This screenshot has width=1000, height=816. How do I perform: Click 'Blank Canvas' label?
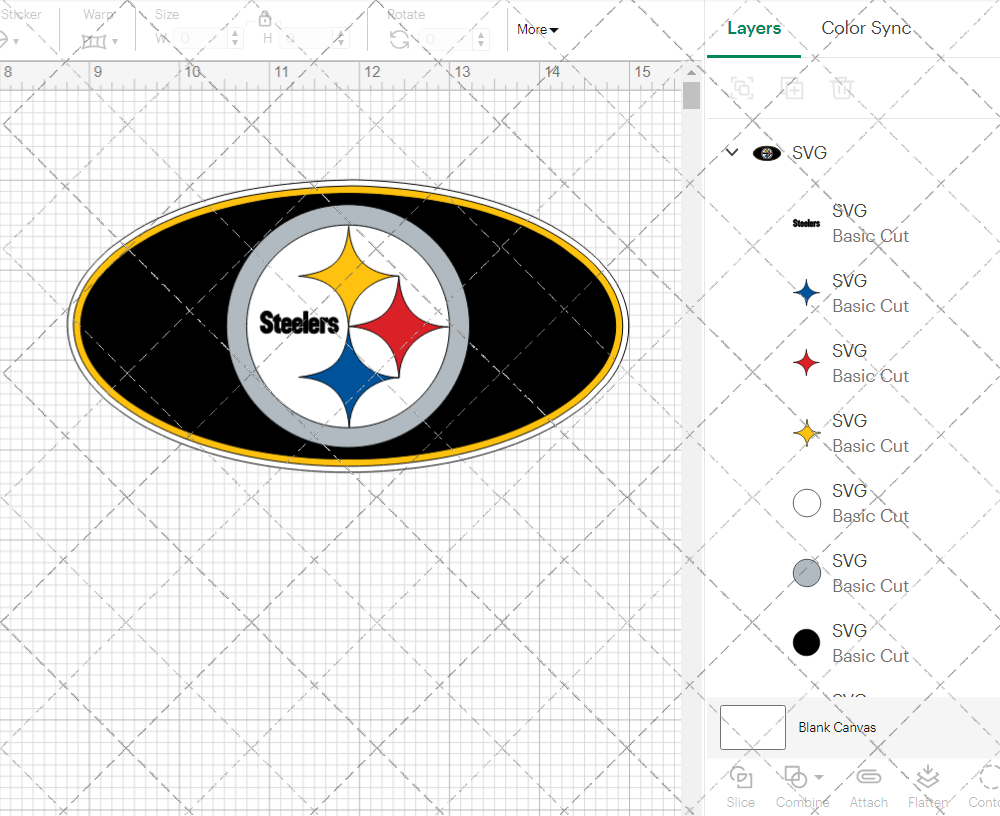(x=837, y=727)
